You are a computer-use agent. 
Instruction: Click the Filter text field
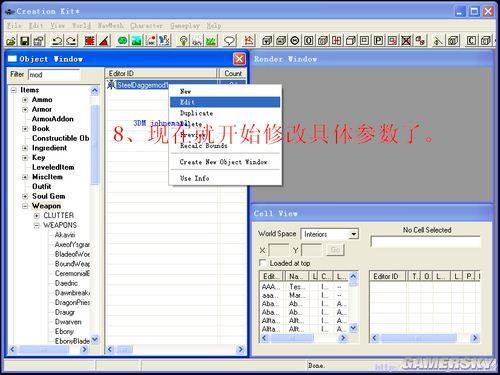[x=54, y=75]
